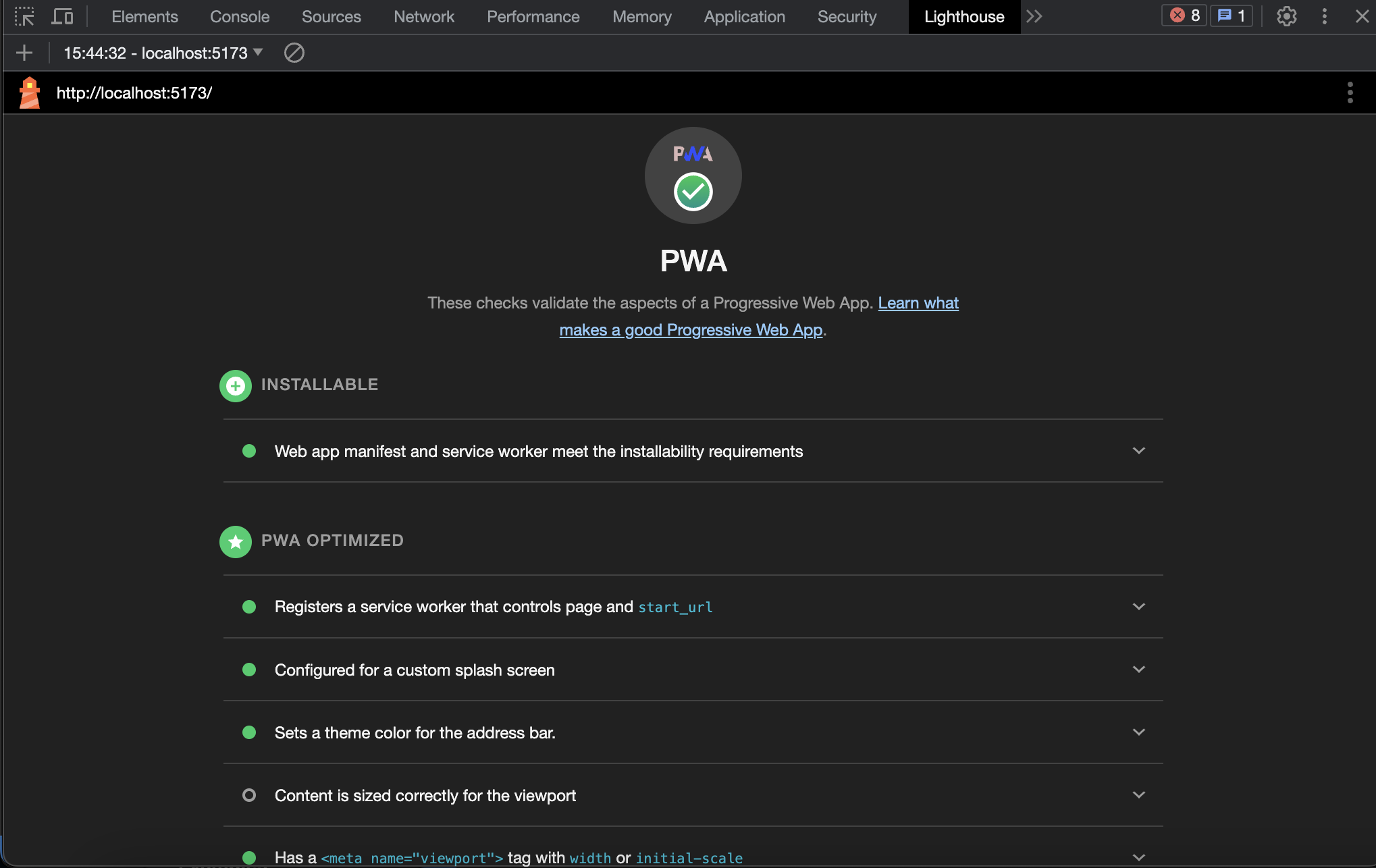Switch to the Application tab
1376x868 pixels.
[744, 16]
